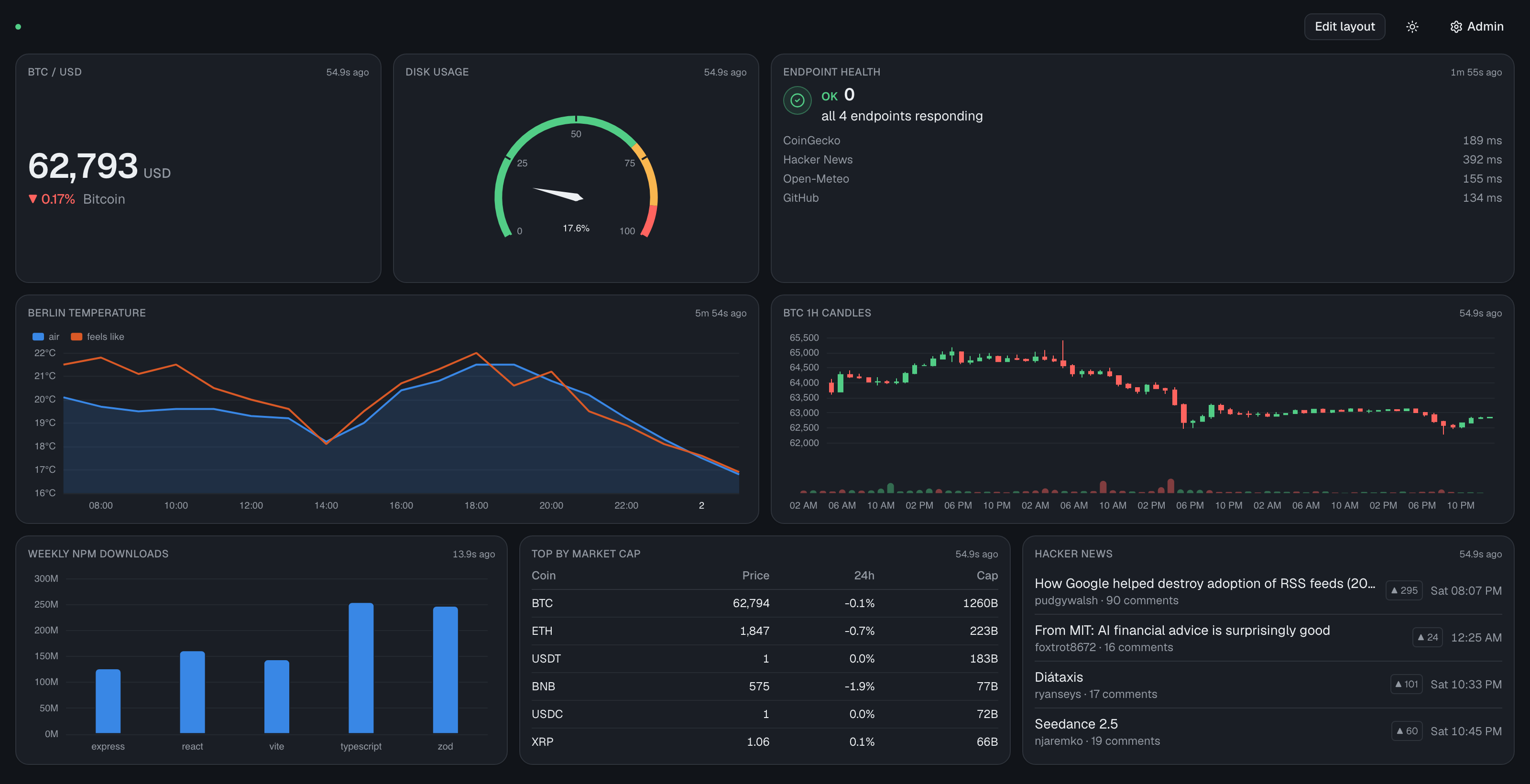Toggle the feels like legend swatch

[x=76, y=337]
